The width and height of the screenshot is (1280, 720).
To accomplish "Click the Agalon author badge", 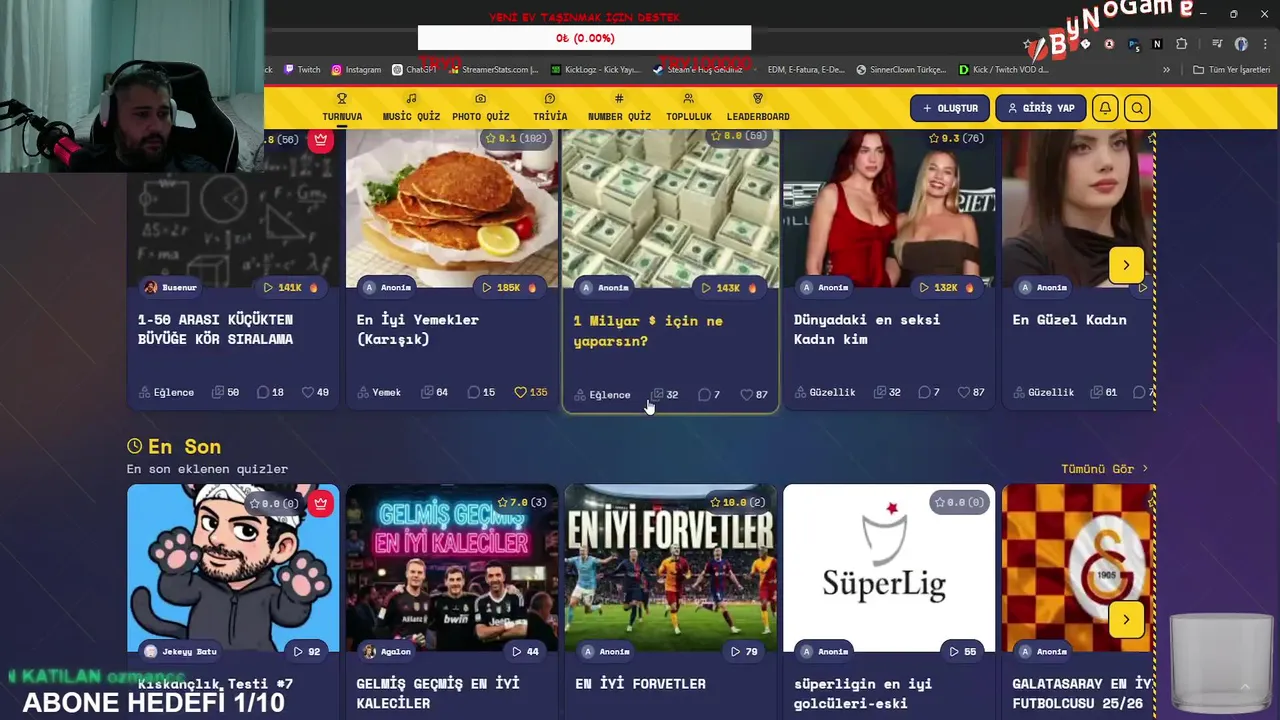I will coord(388,651).
